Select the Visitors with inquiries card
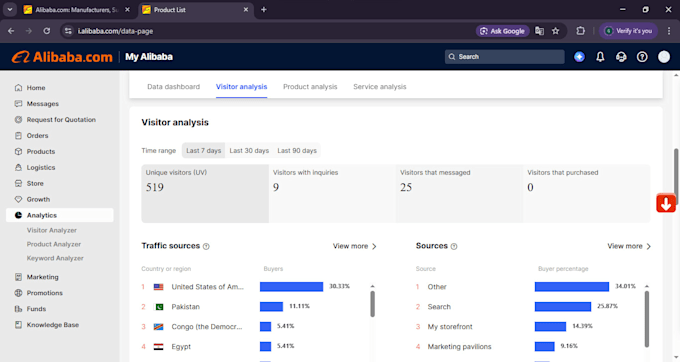 [x=332, y=193]
